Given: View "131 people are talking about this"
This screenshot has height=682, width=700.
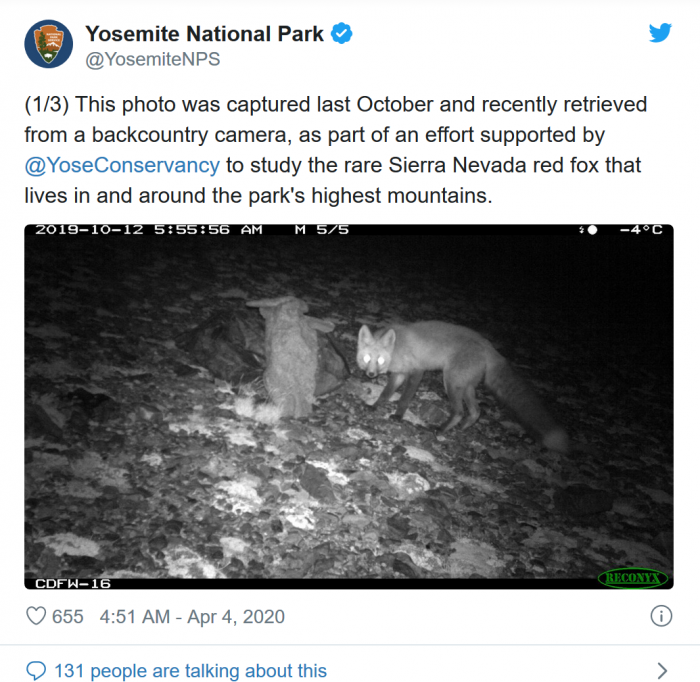Looking at the screenshot, I should pos(190,671).
